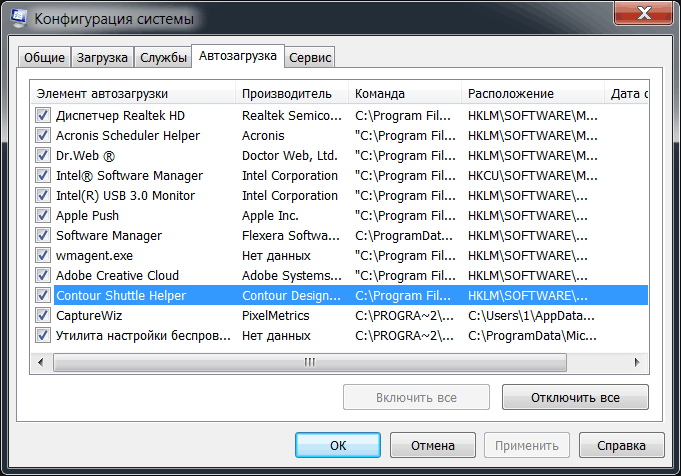This screenshot has height=476, width=681.
Task: Open the Сервис tab
Action: click(310, 57)
